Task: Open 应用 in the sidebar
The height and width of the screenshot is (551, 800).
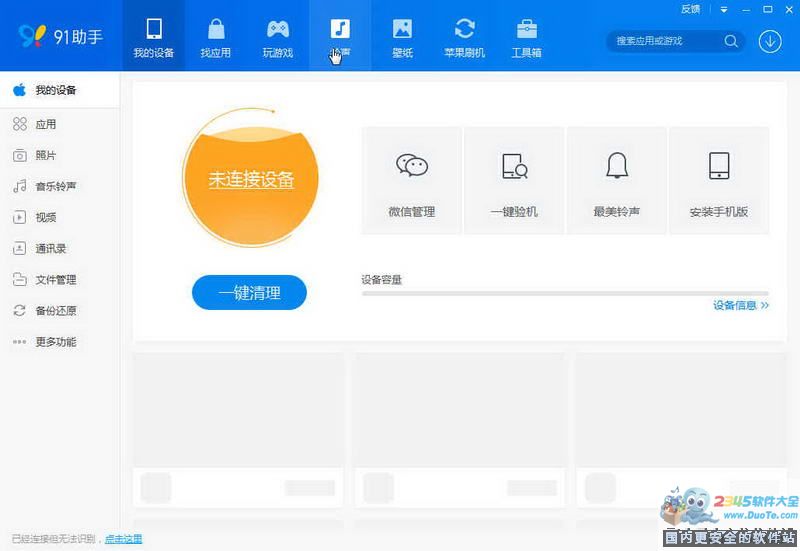Action: point(60,124)
